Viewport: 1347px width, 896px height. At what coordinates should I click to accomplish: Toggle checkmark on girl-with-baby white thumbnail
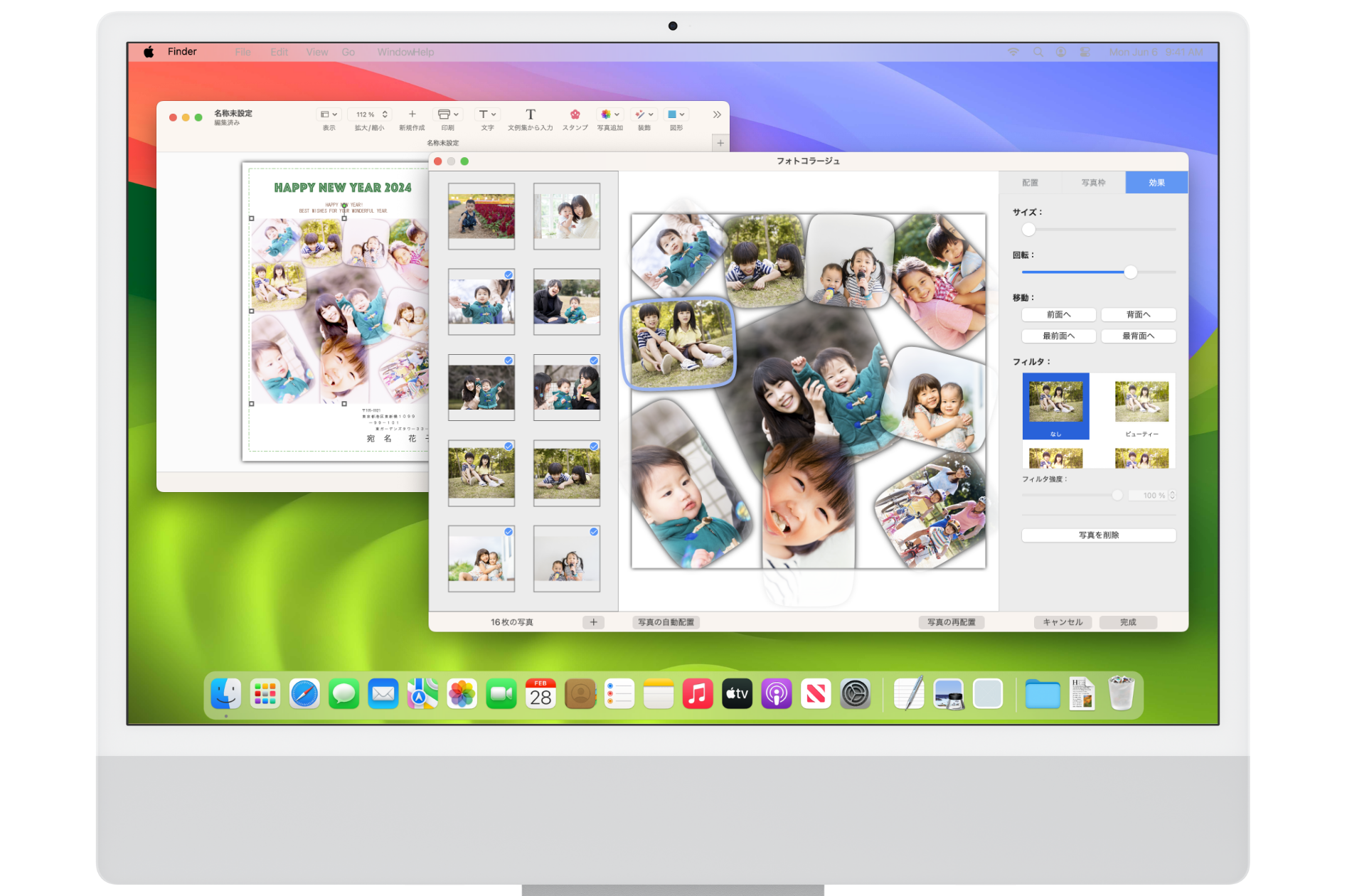[x=594, y=531]
